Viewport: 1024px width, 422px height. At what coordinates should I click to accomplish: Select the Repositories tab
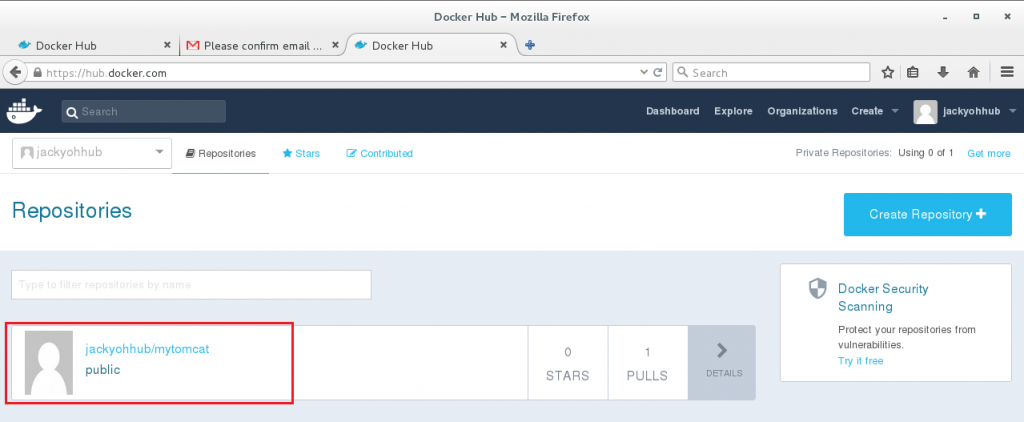coord(221,154)
